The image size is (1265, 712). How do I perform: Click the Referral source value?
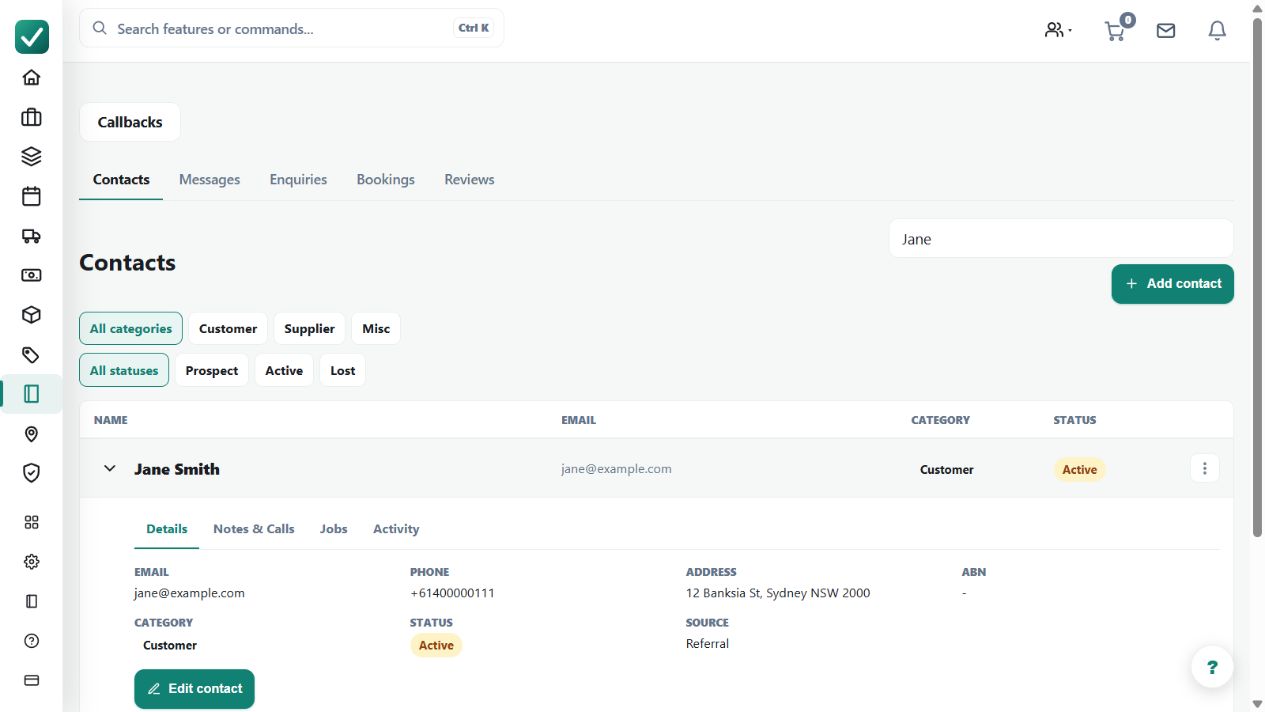[707, 644]
